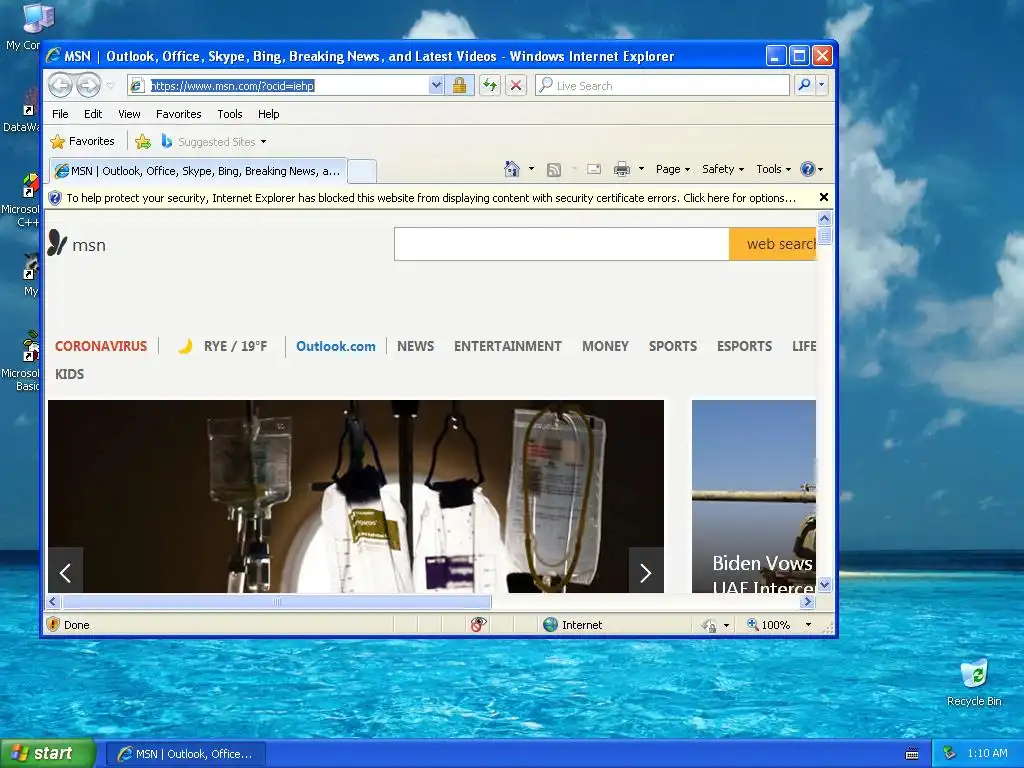Click the Internet zone globe icon
This screenshot has width=1024, height=768.
pos(551,624)
